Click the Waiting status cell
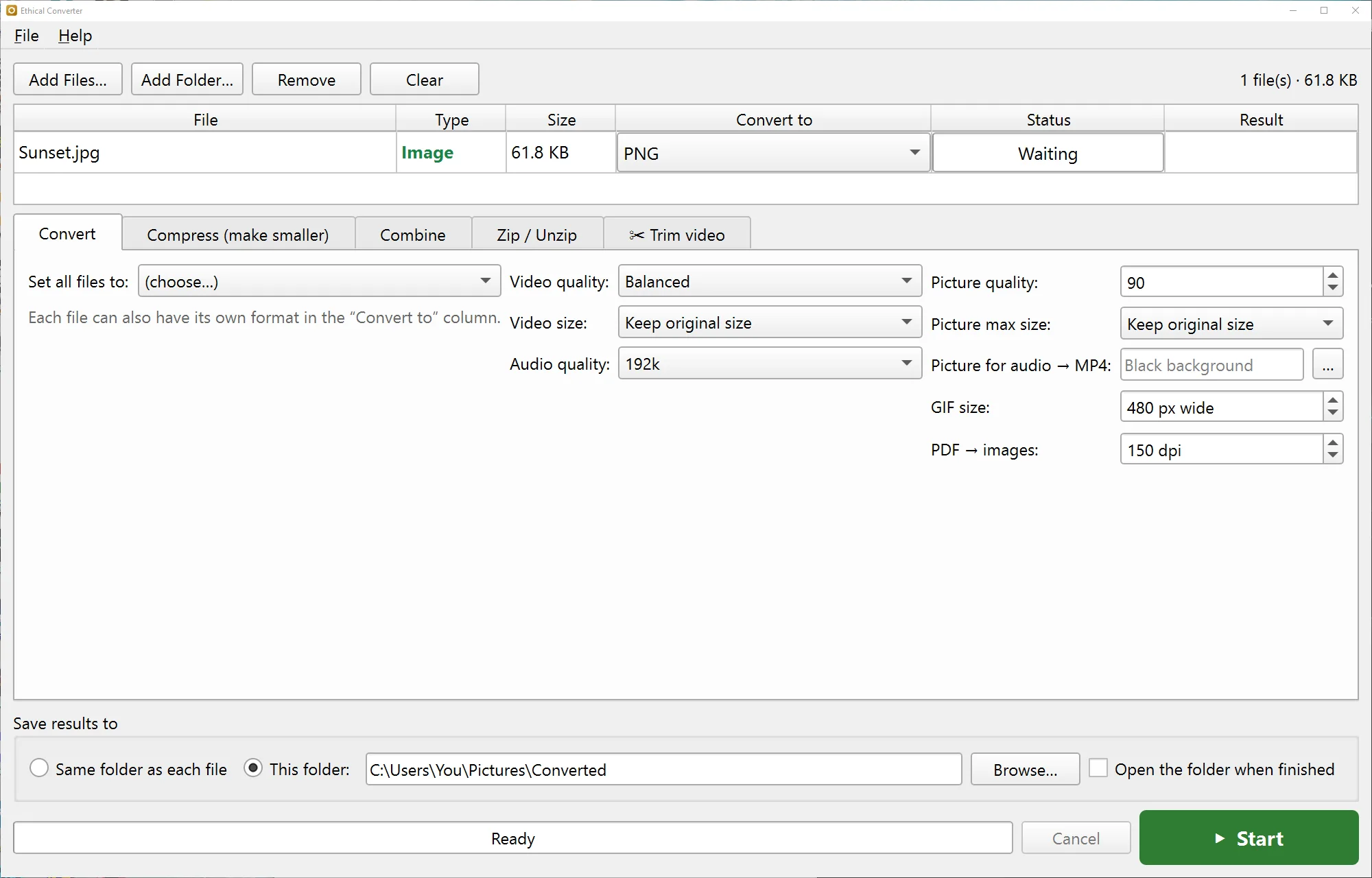The width and height of the screenshot is (1372, 878). click(1048, 153)
